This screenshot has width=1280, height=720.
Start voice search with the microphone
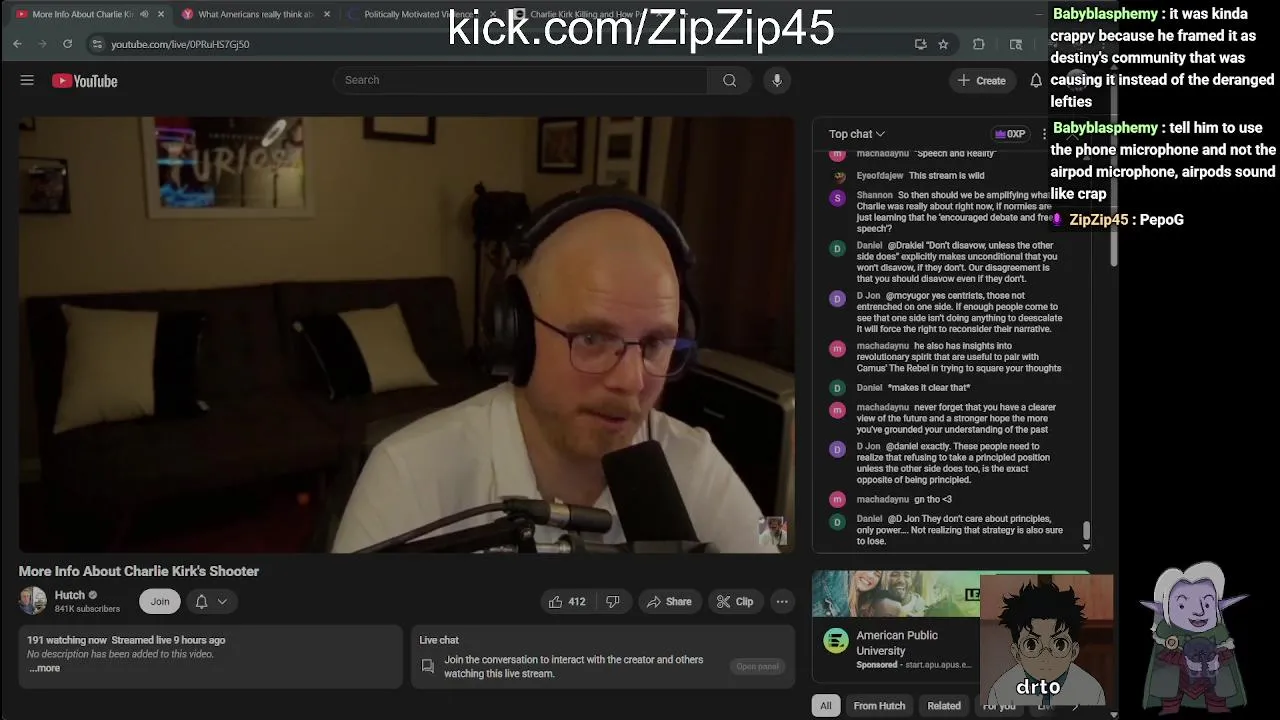[777, 80]
